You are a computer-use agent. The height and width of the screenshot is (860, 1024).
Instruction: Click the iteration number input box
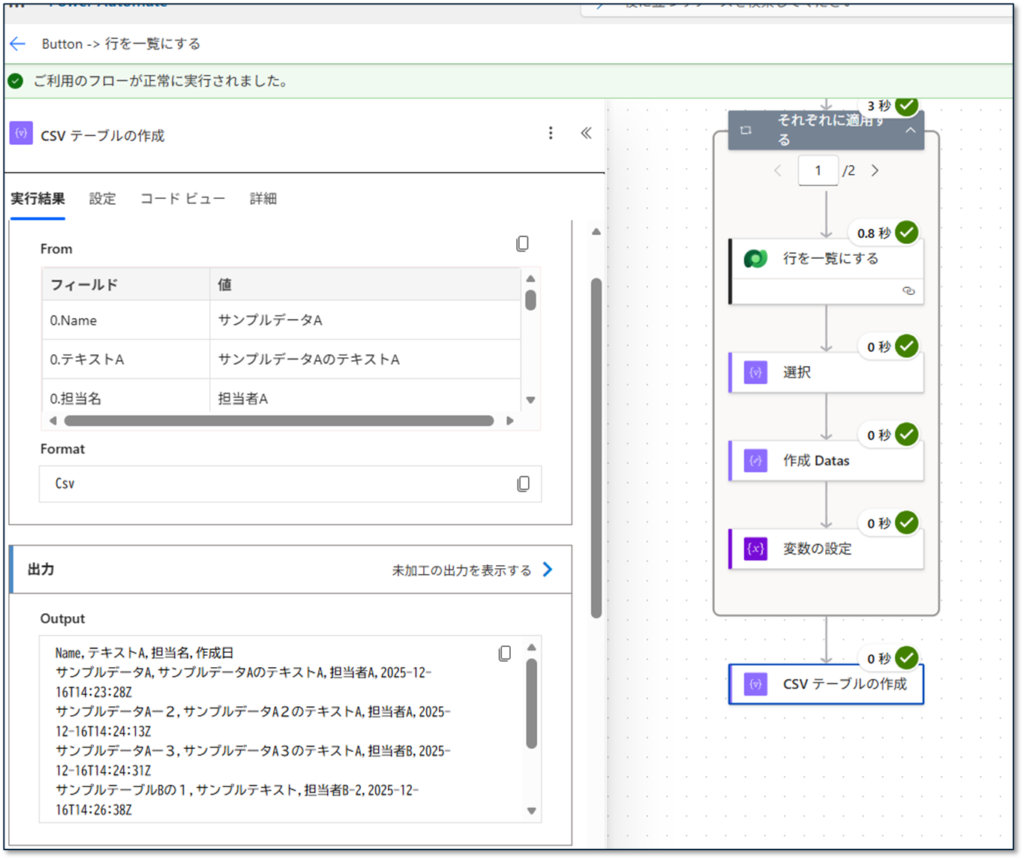click(818, 171)
